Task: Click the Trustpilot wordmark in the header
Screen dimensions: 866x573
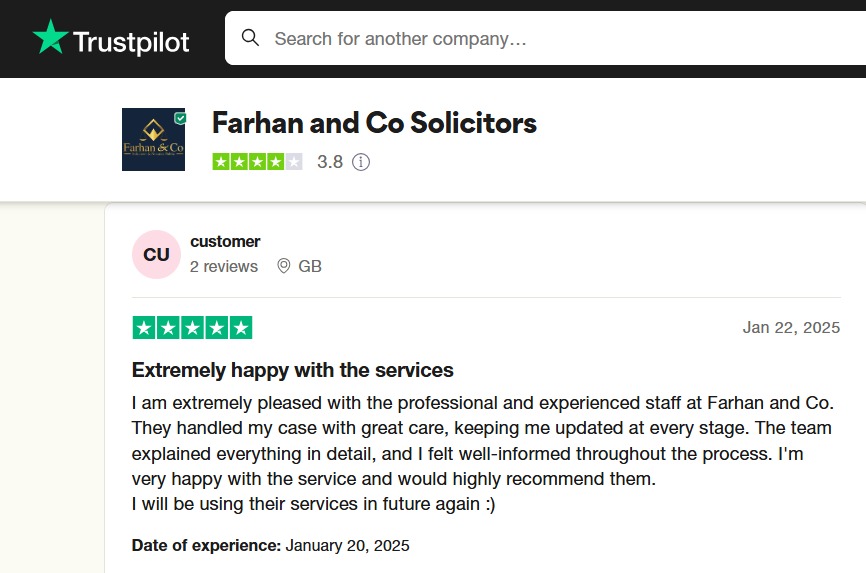Action: pyautogui.click(x=131, y=42)
